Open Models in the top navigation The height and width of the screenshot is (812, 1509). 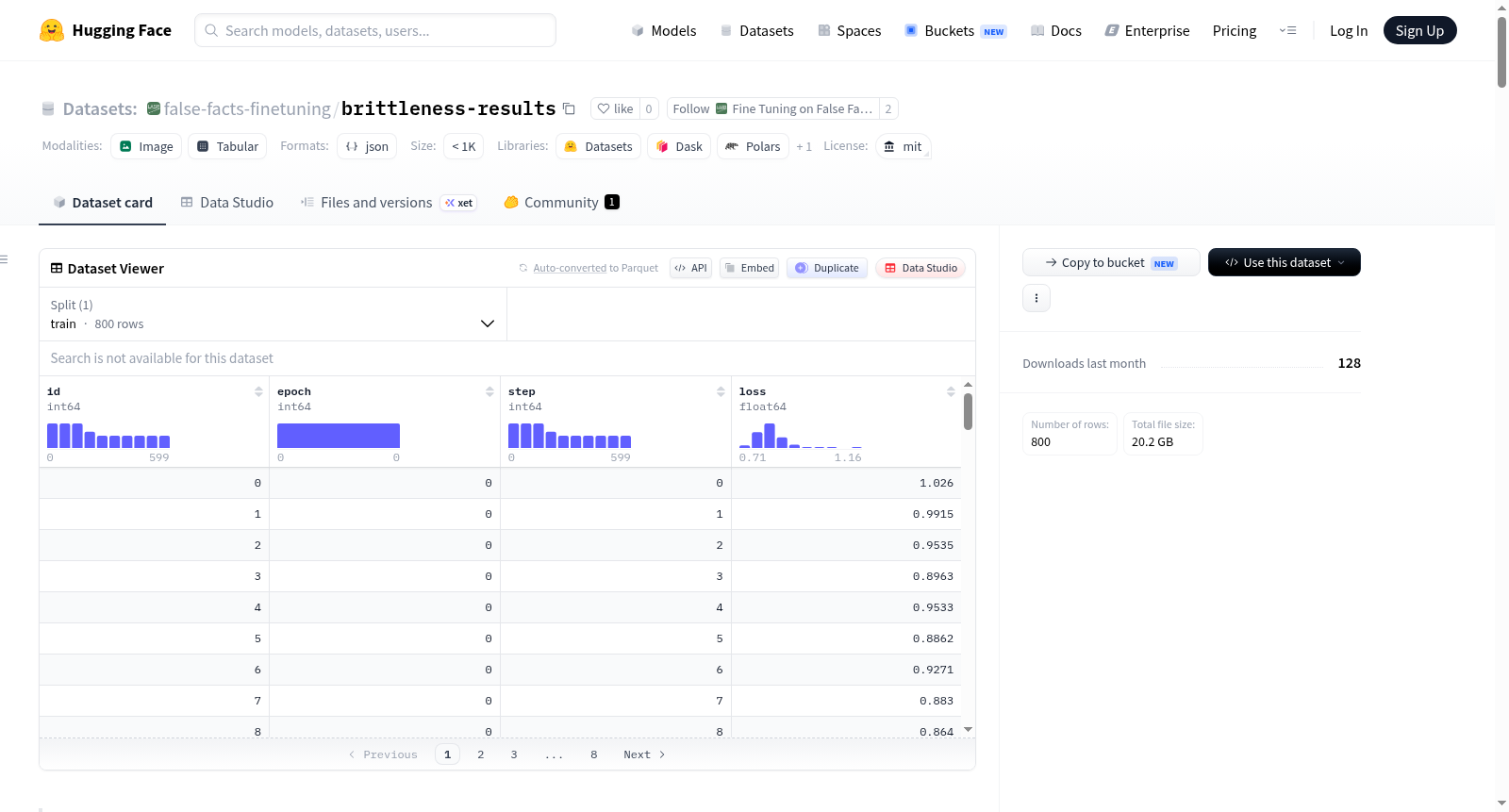pos(664,30)
